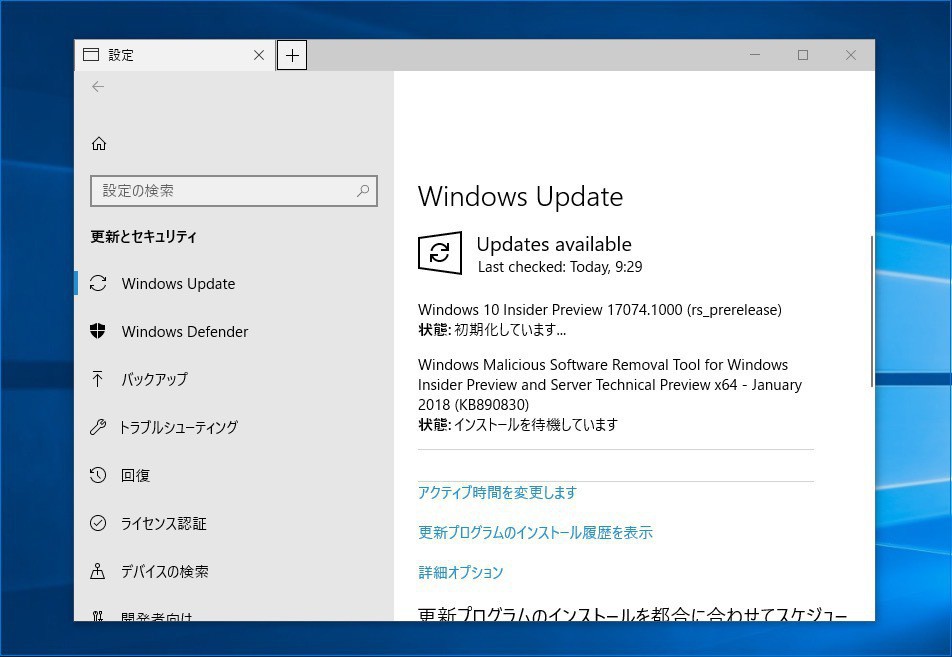Click the shield icon for Windows Defender
The width and height of the screenshot is (952, 657).
coord(98,331)
